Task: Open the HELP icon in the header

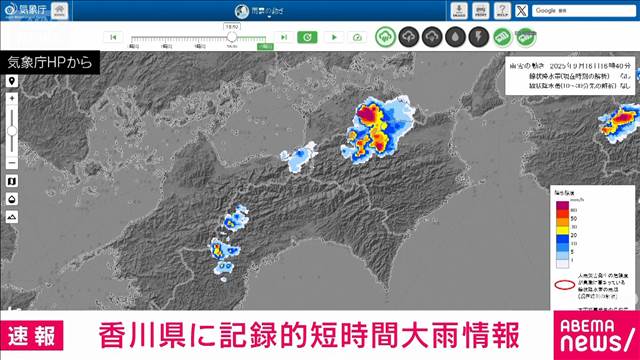Action: pyautogui.click(x=502, y=11)
